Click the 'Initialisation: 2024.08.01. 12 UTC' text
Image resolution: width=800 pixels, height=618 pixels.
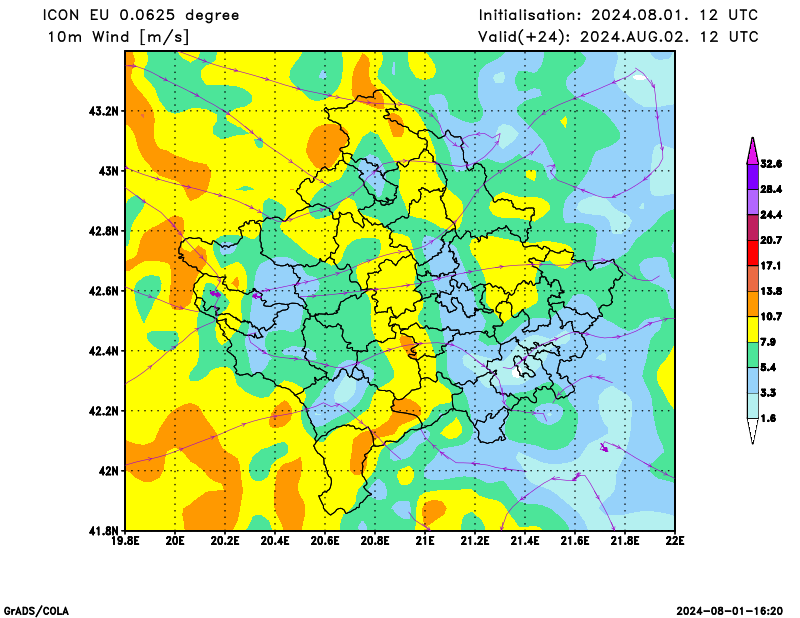[618, 15]
